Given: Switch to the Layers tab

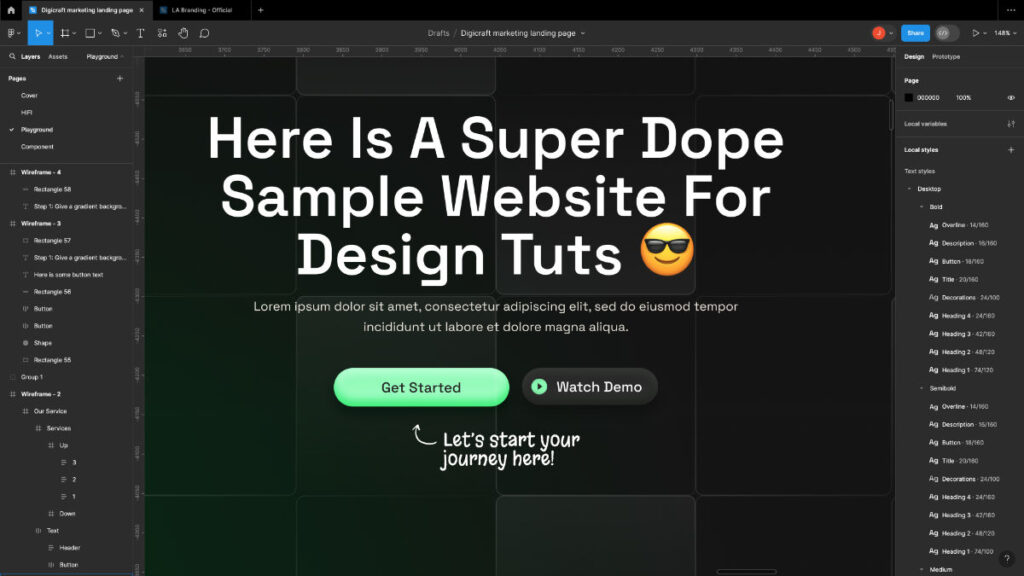Looking at the screenshot, I should [30, 57].
